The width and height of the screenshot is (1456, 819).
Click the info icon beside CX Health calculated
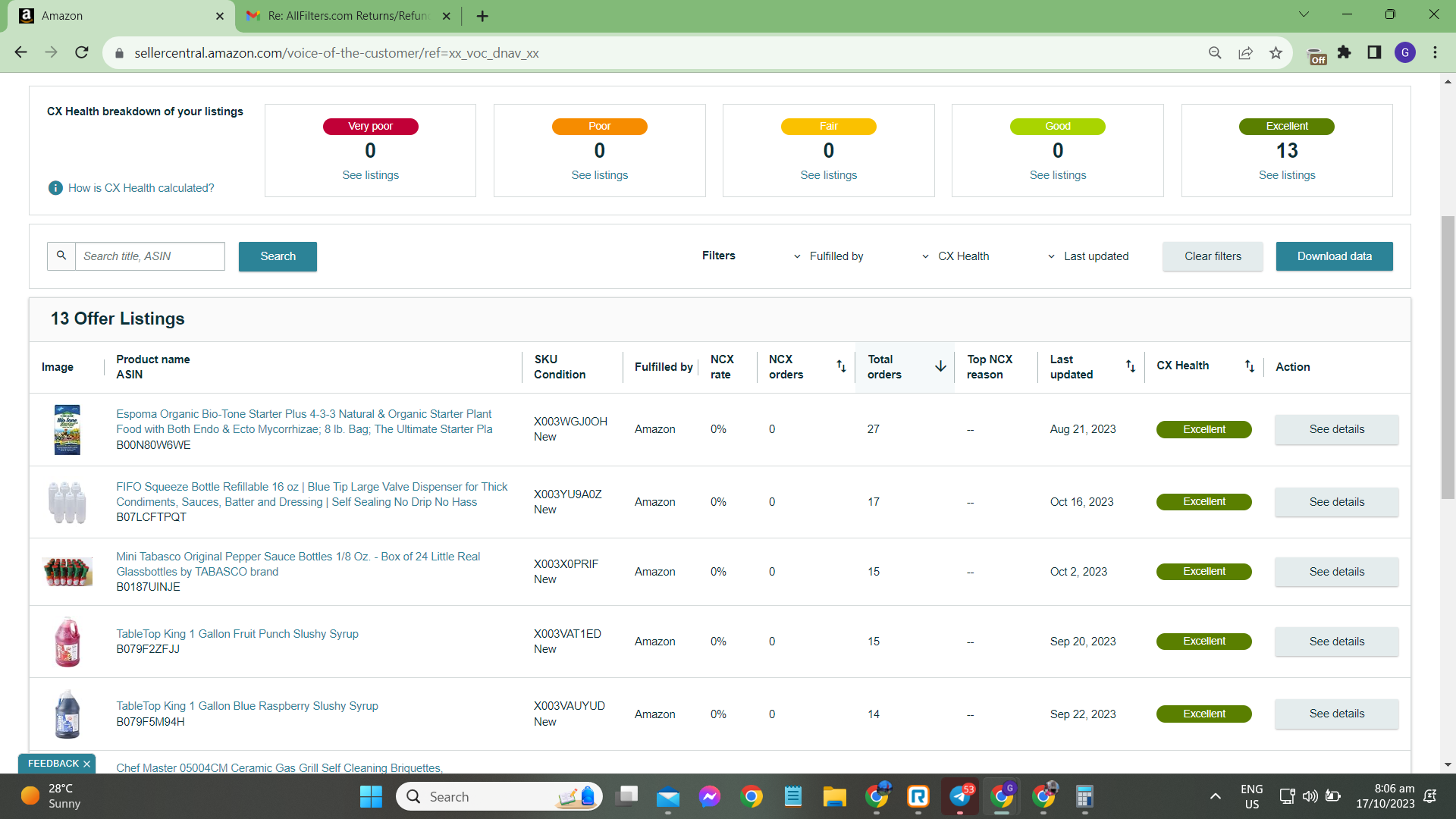click(55, 188)
